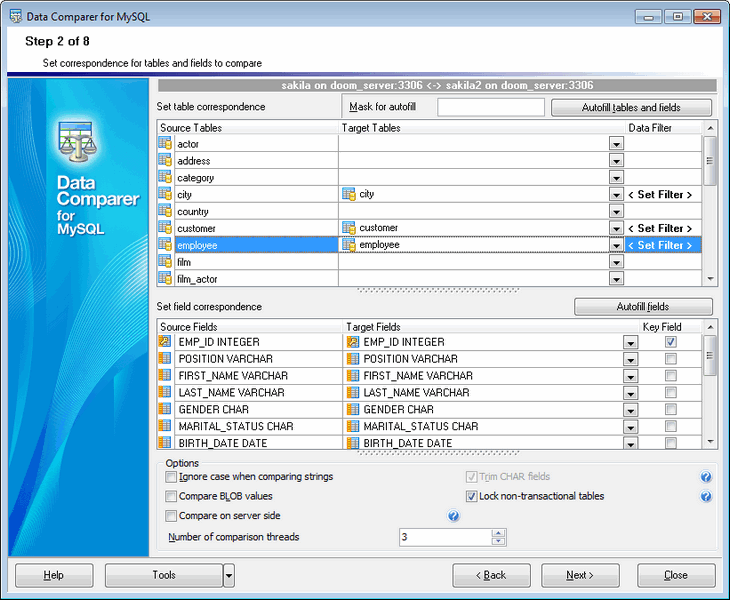Open help for Lock non-transactional tables
This screenshot has width=730, height=600.
click(706, 496)
